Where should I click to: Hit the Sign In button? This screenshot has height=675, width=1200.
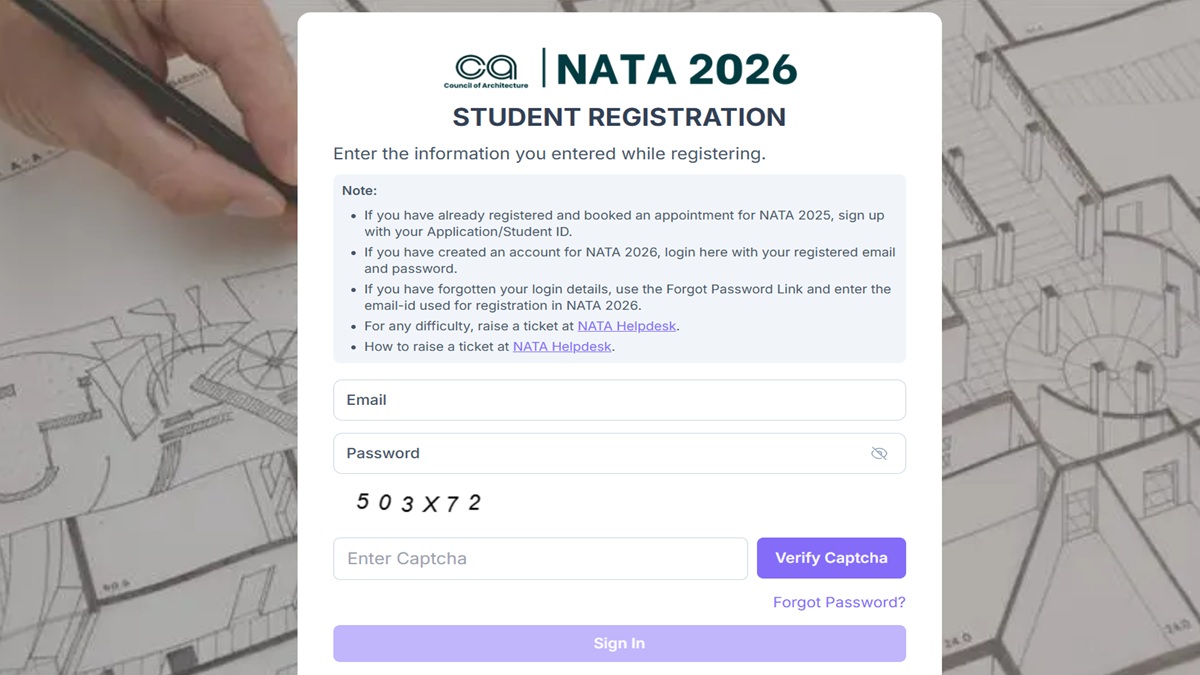pos(619,644)
